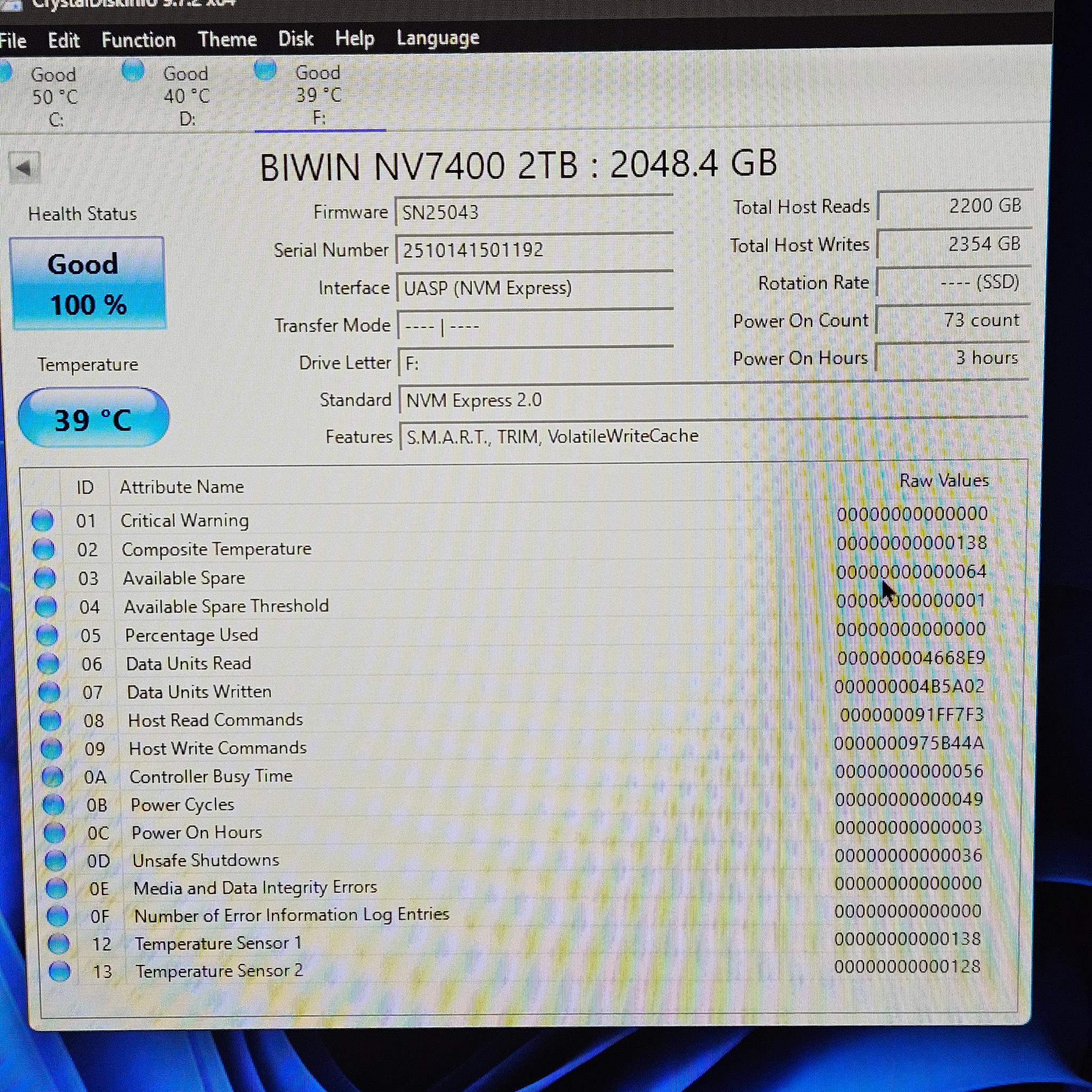Select the Host Read Commands attribute name
Viewport: 1092px width, 1092px height.
[x=215, y=720]
